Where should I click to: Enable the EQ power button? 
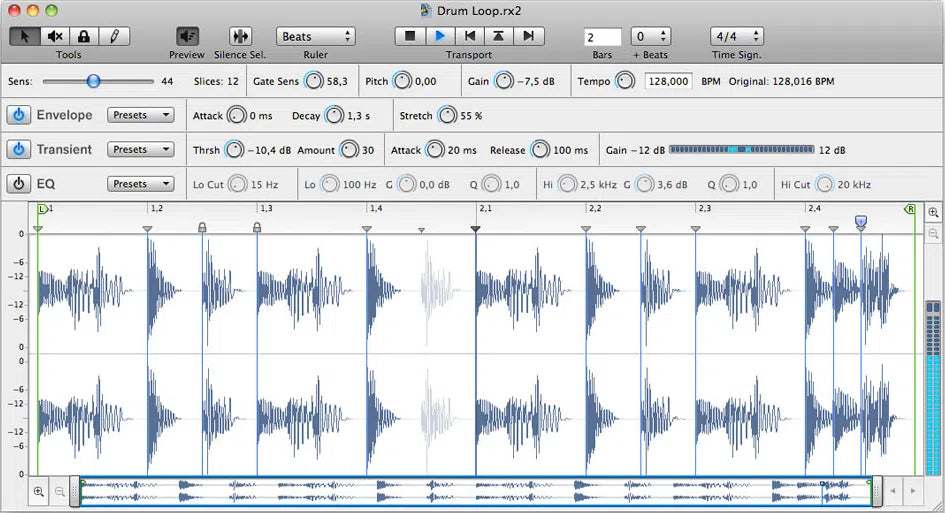point(19,184)
